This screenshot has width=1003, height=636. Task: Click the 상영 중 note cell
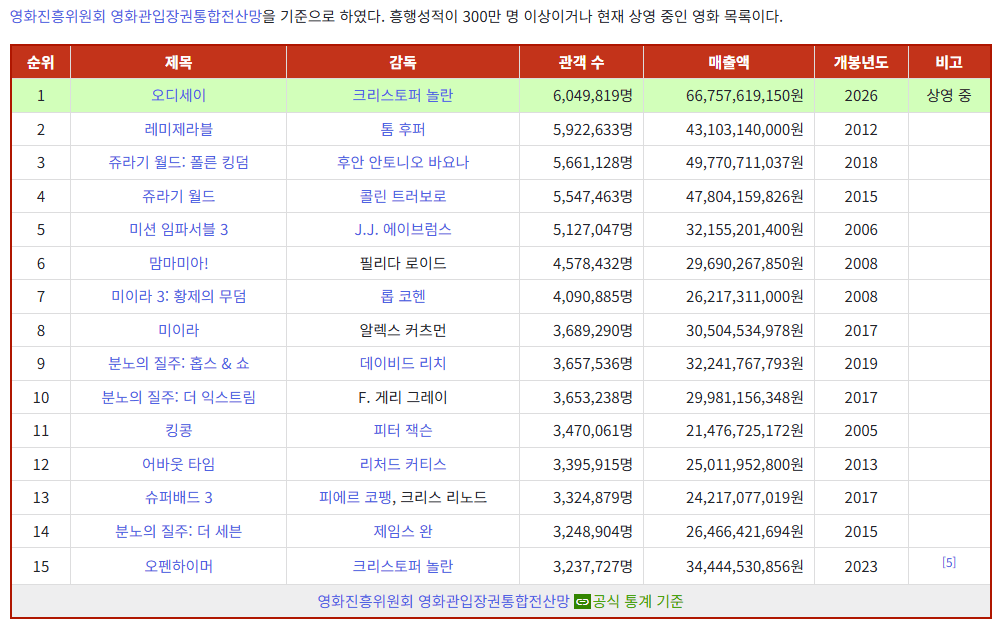949,95
